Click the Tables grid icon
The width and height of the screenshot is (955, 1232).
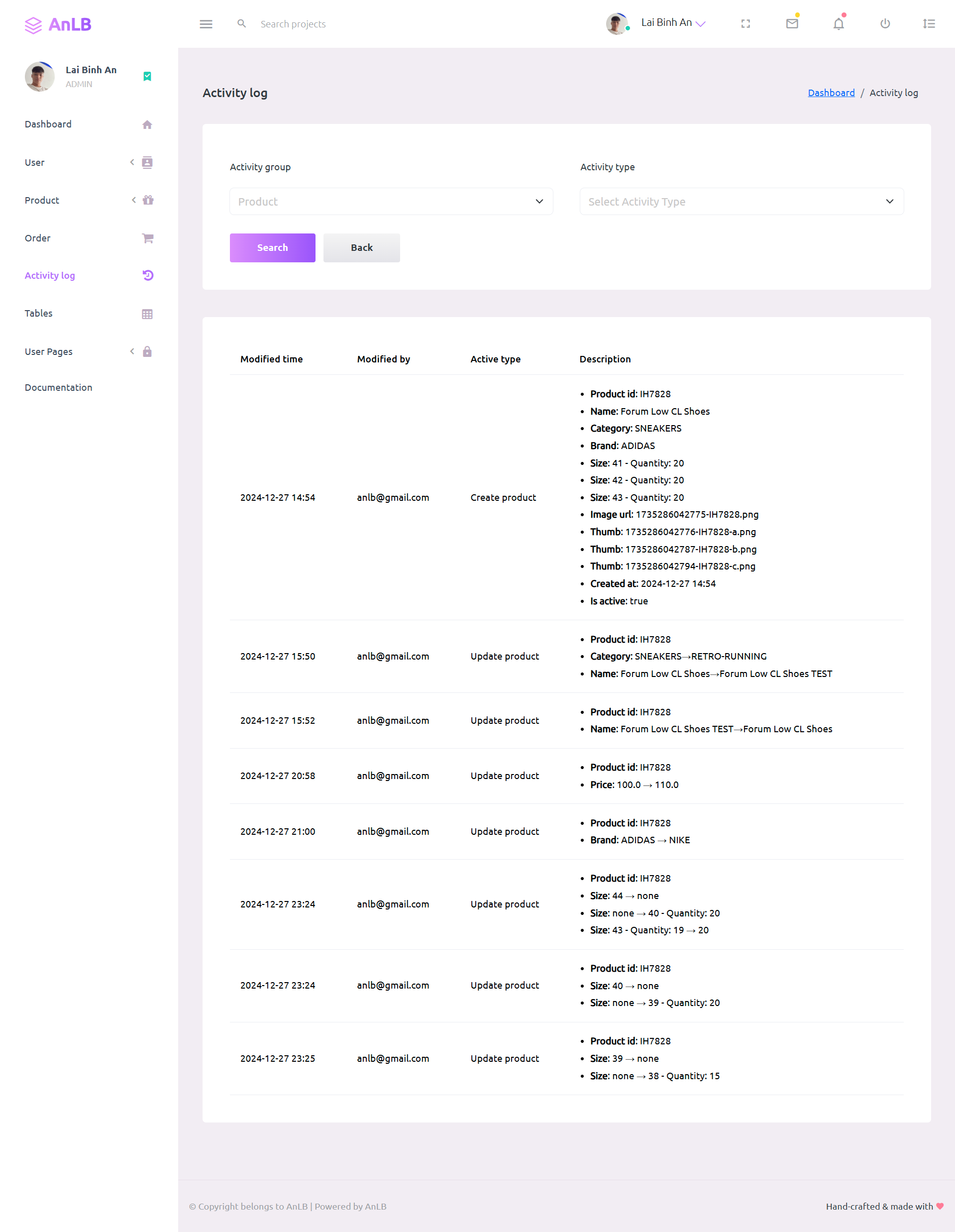click(x=147, y=314)
